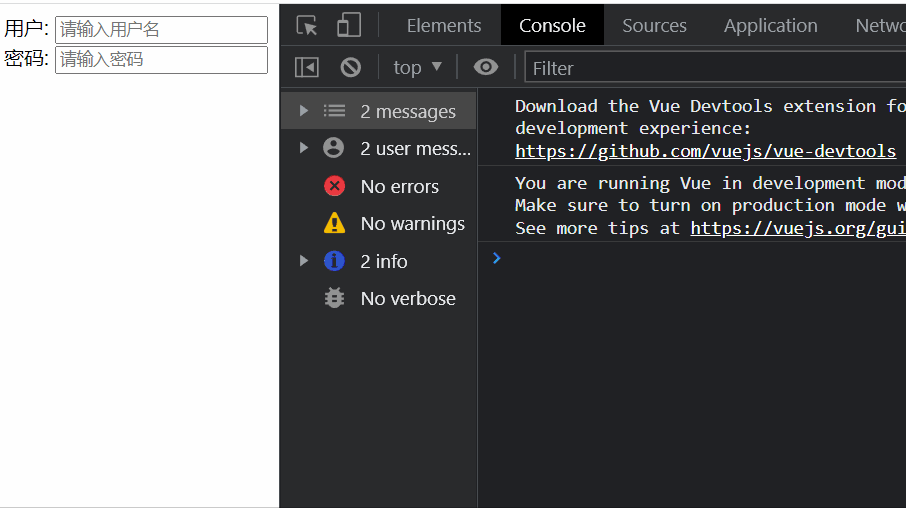
Task: Select the No verbose bug icon
Action: pyautogui.click(x=334, y=298)
